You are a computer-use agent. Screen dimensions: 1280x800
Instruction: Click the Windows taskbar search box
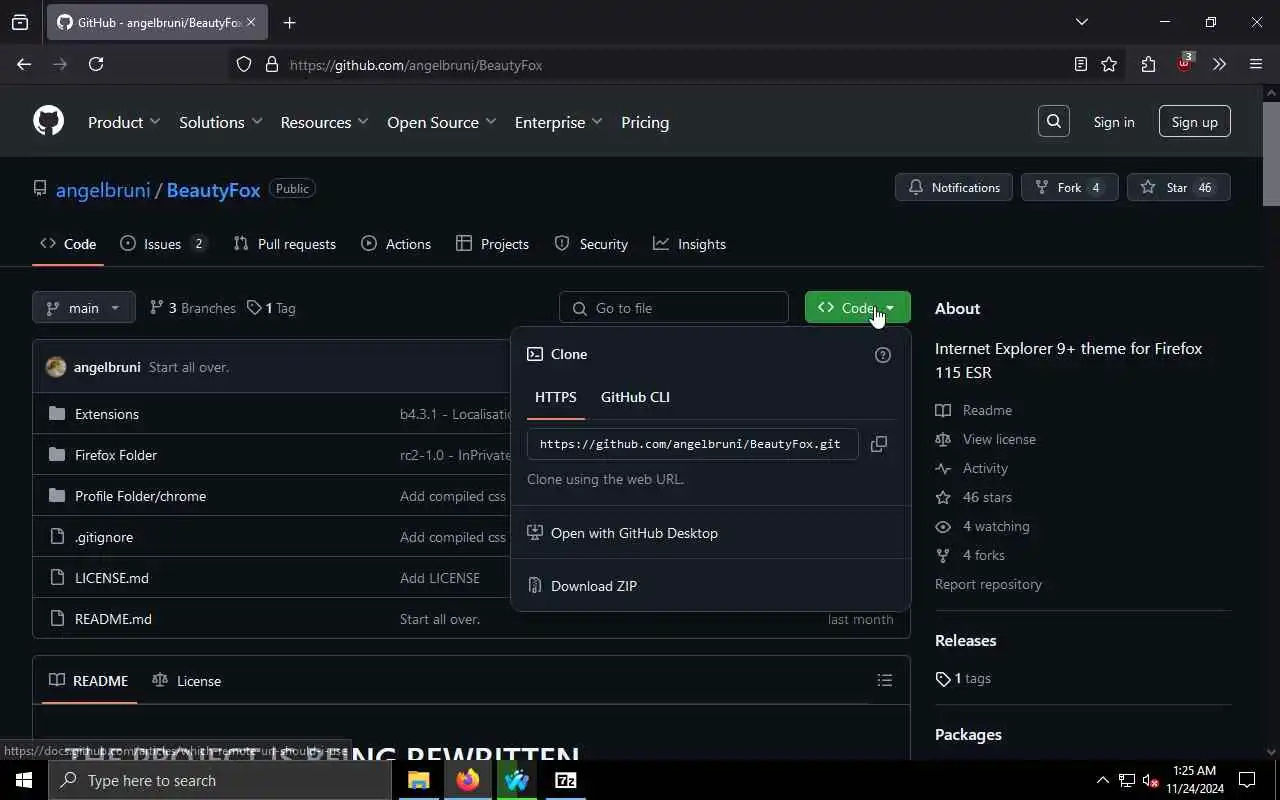pos(220,780)
